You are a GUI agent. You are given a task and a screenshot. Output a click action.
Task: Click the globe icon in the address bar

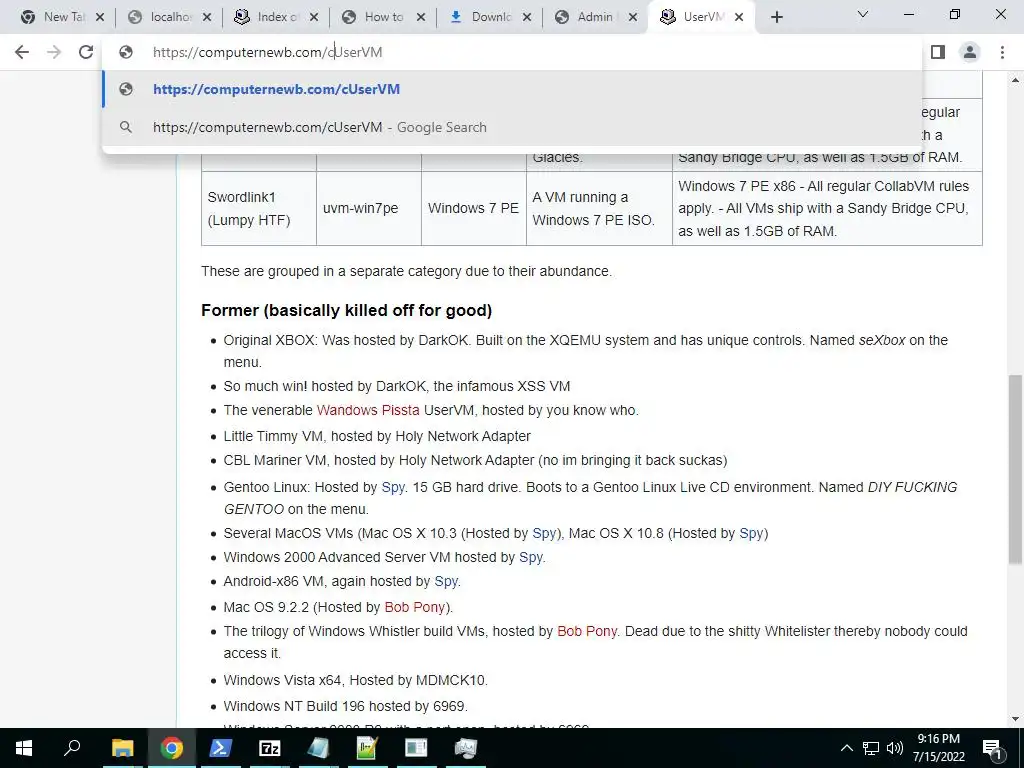[126, 52]
